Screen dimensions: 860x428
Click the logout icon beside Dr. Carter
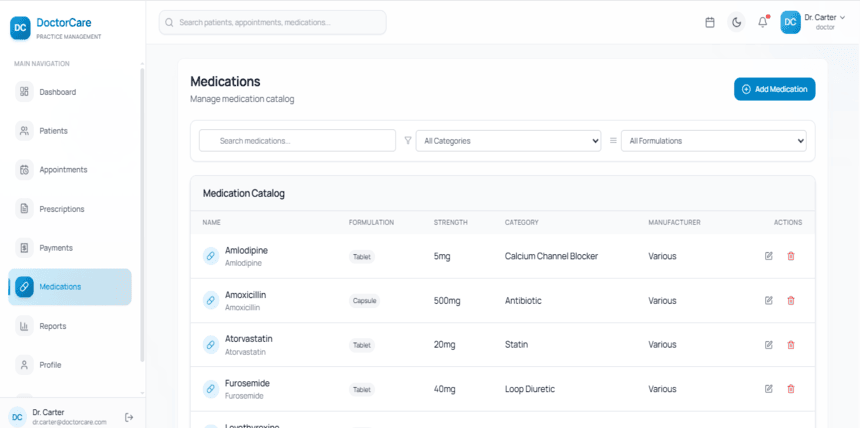pos(129,417)
